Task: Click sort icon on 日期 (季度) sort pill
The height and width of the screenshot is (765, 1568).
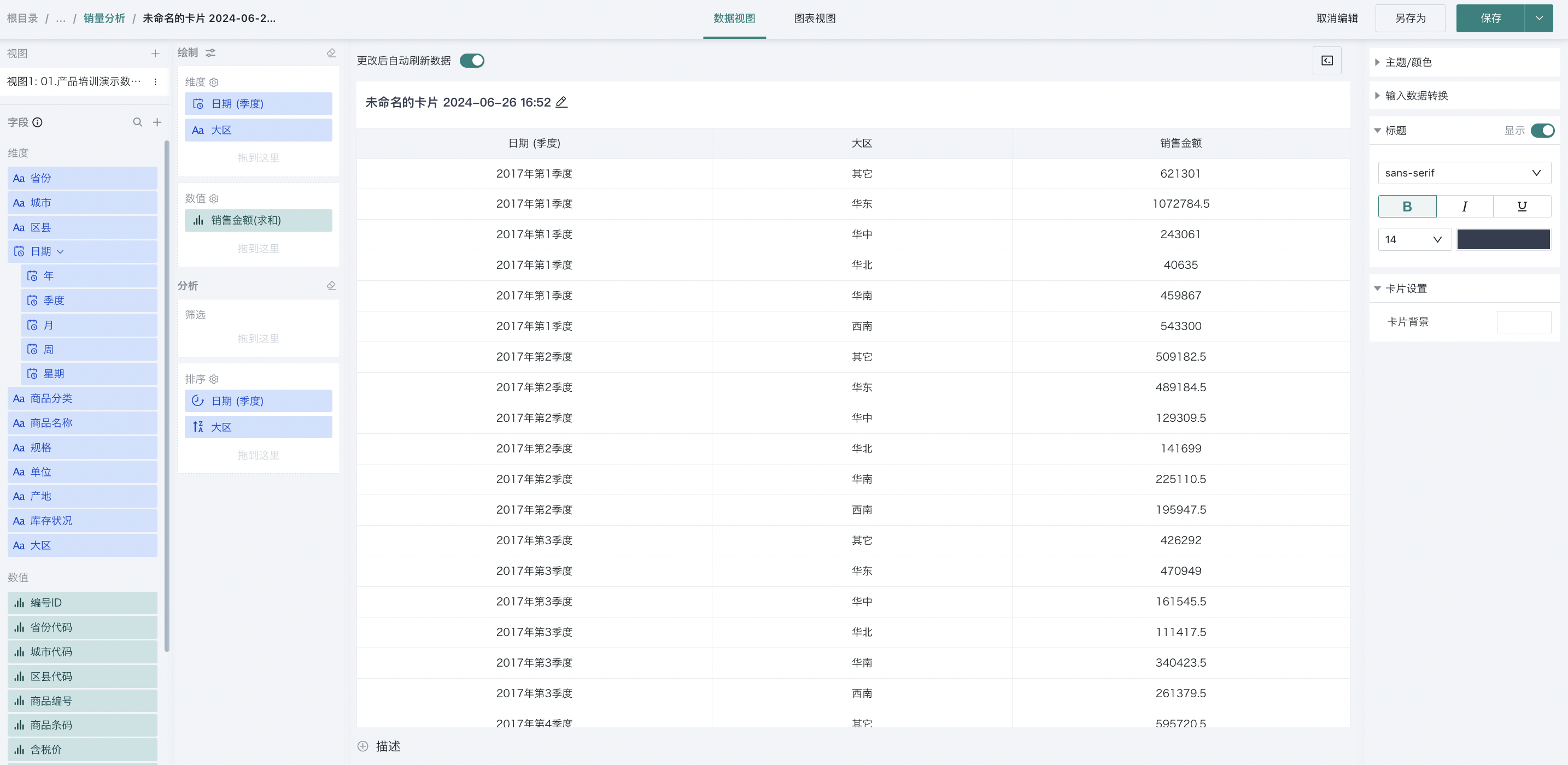Action: point(198,401)
